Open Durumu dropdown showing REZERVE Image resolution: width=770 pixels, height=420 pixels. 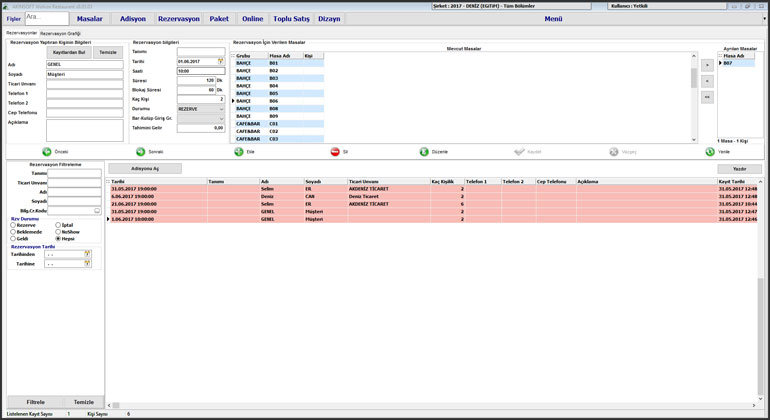[201, 109]
